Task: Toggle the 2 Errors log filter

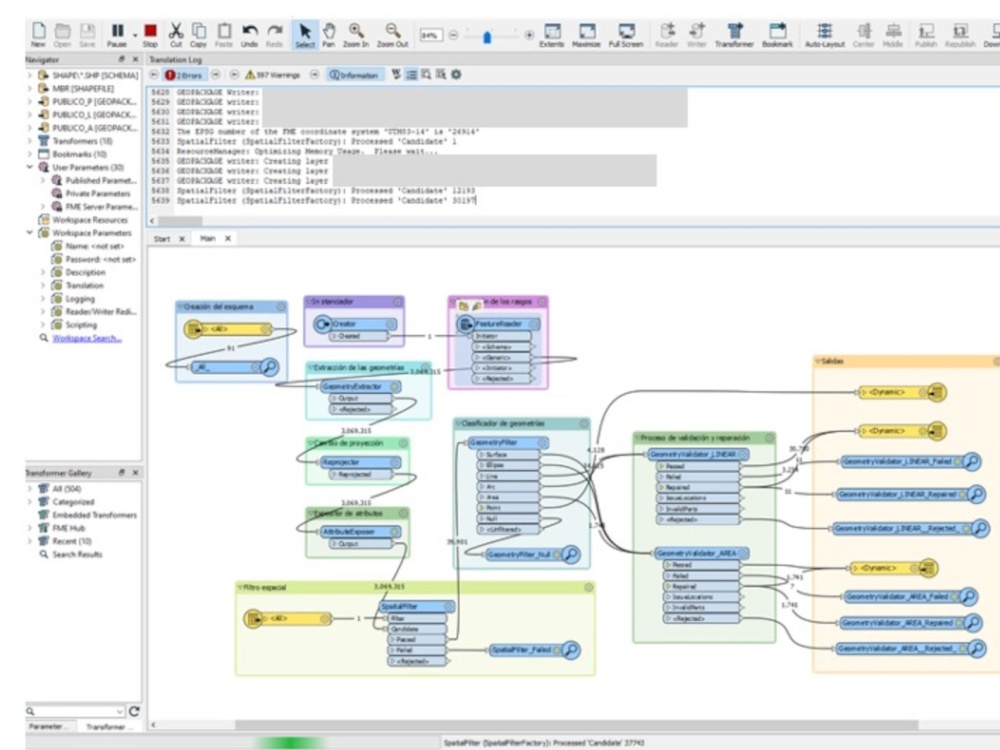Action: pyautogui.click(x=184, y=75)
